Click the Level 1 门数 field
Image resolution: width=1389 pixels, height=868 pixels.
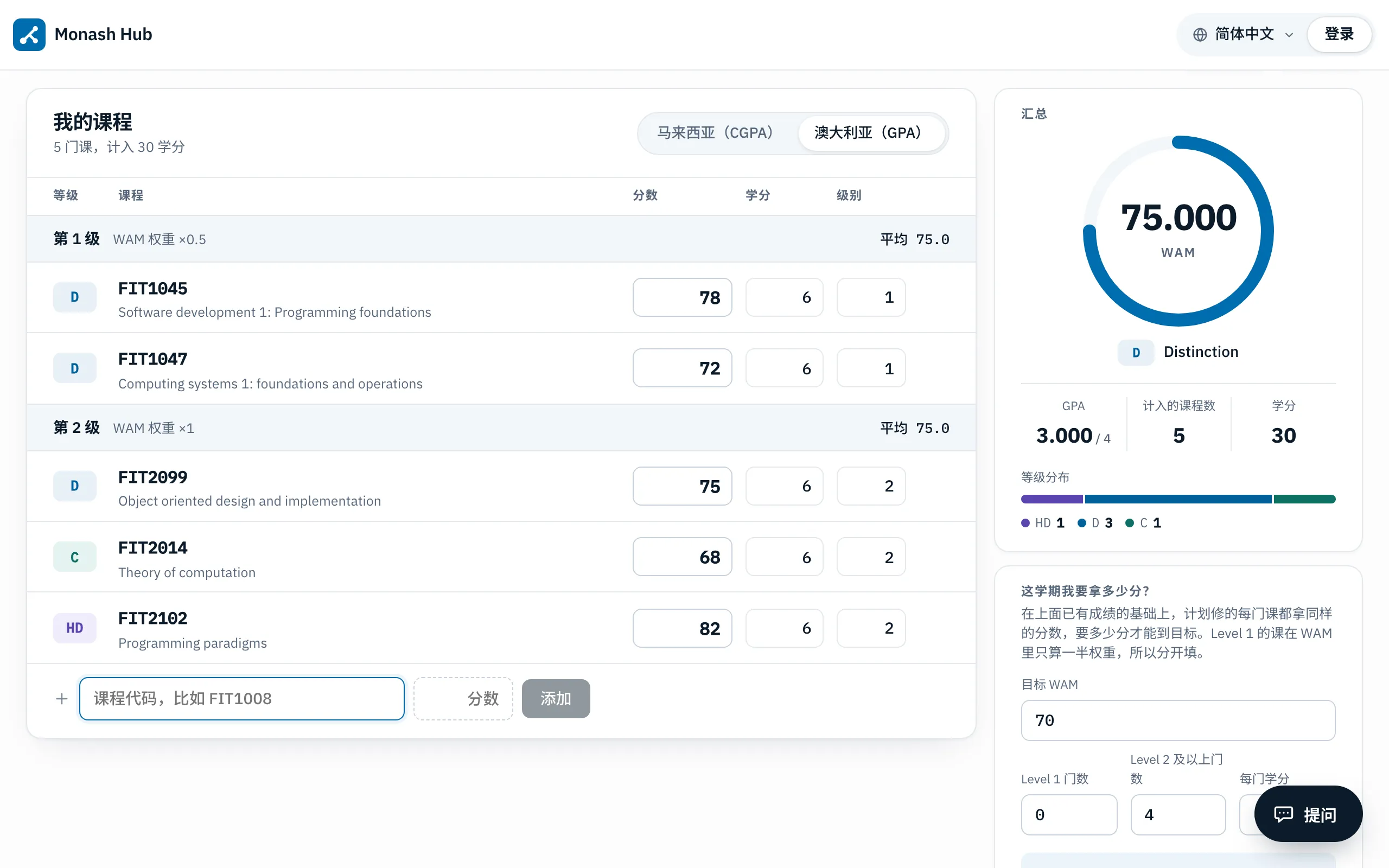(1069, 815)
